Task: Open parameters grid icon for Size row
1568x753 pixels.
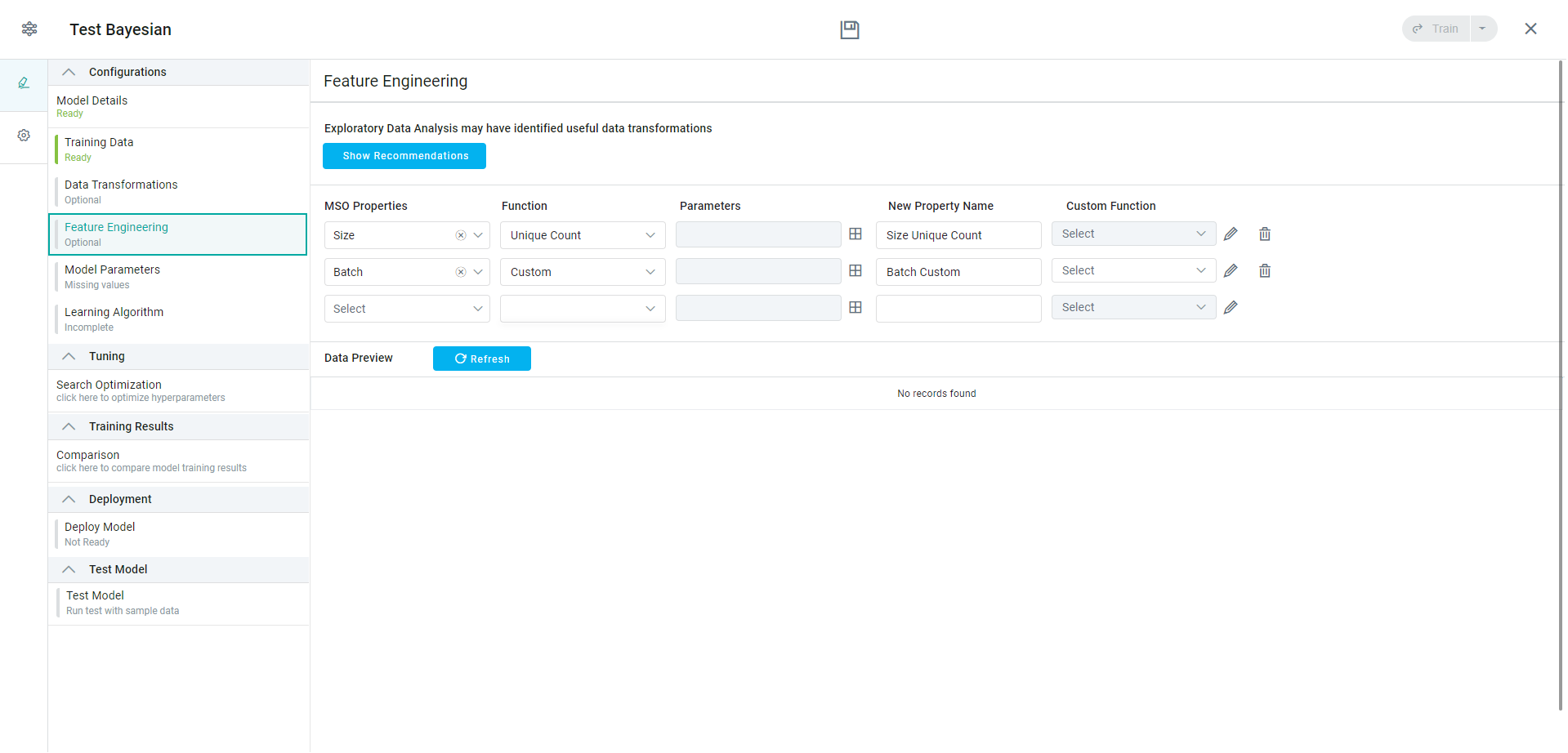Action: [855, 234]
